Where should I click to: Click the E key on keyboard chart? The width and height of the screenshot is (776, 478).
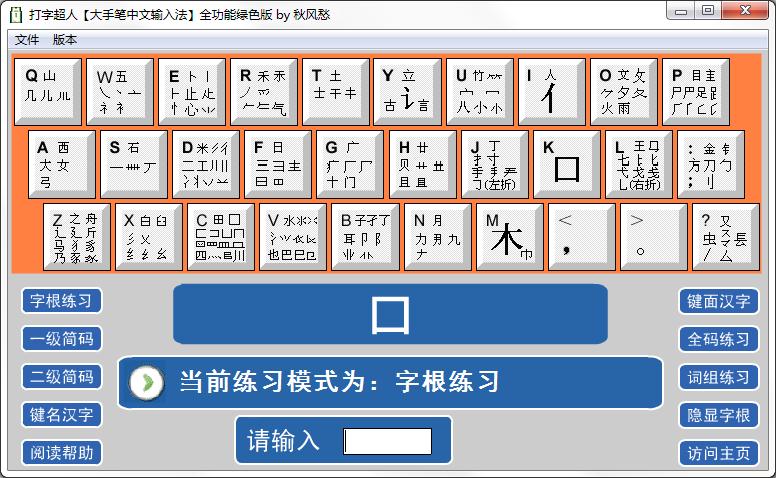point(192,92)
